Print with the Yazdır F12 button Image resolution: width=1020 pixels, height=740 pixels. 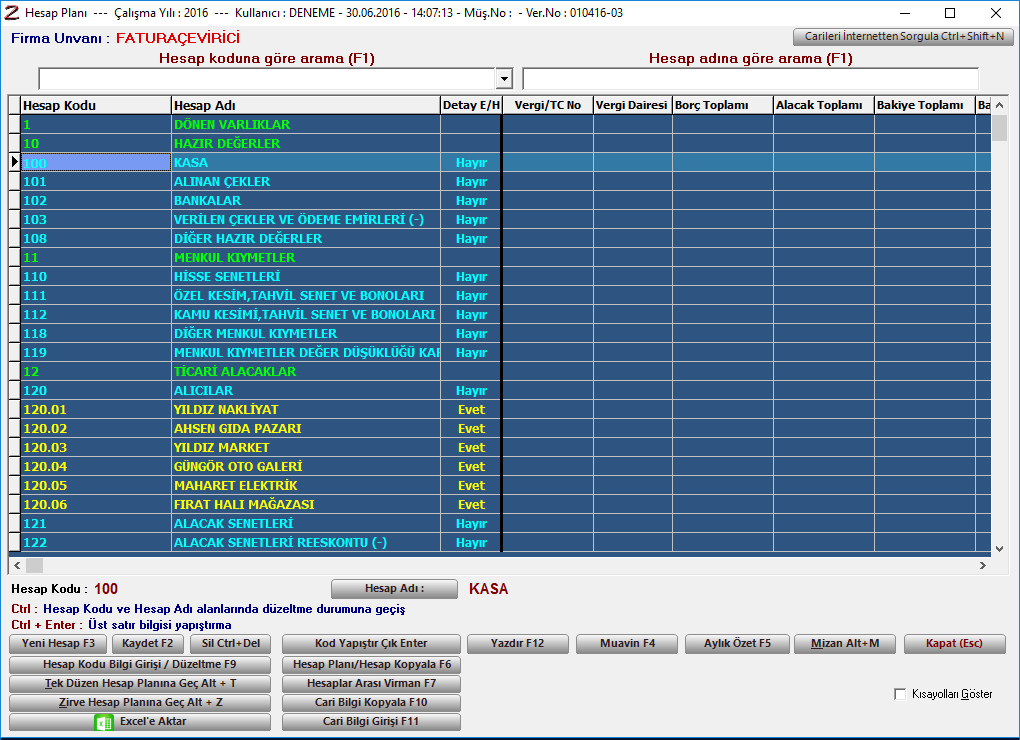(x=518, y=644)
